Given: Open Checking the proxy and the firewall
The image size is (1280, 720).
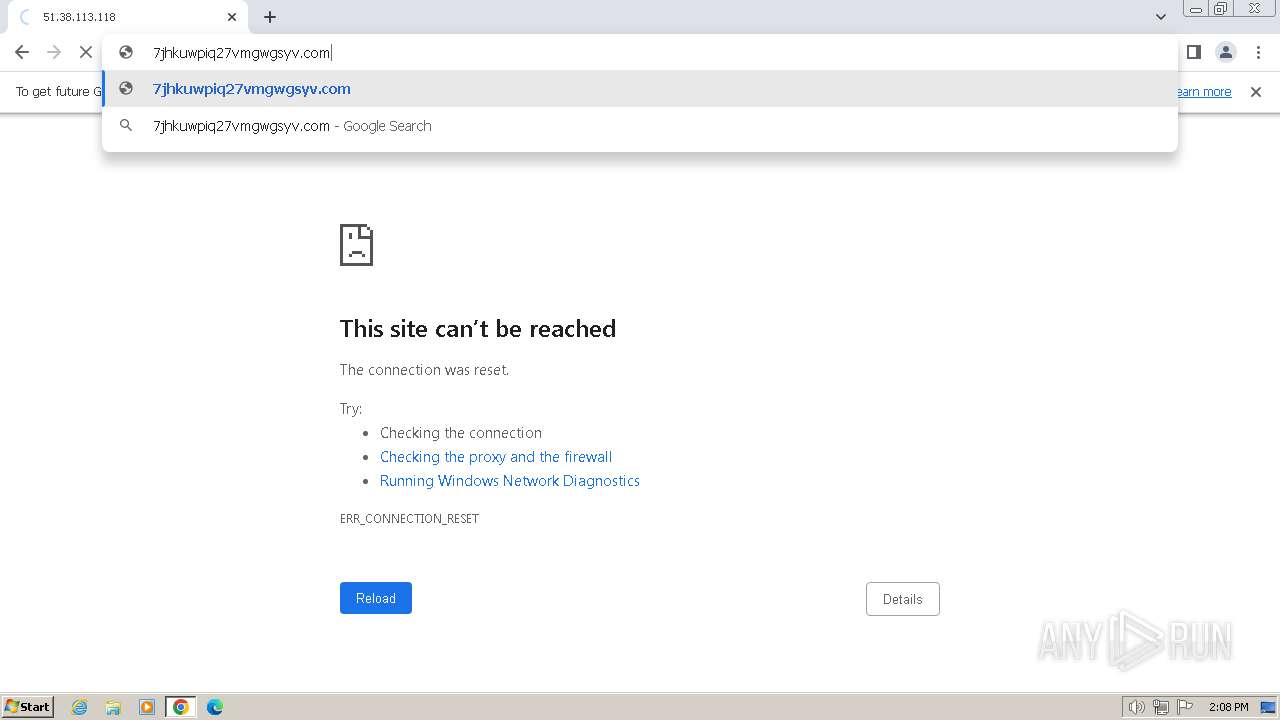Looking at the screenshot, I should 496,457.
